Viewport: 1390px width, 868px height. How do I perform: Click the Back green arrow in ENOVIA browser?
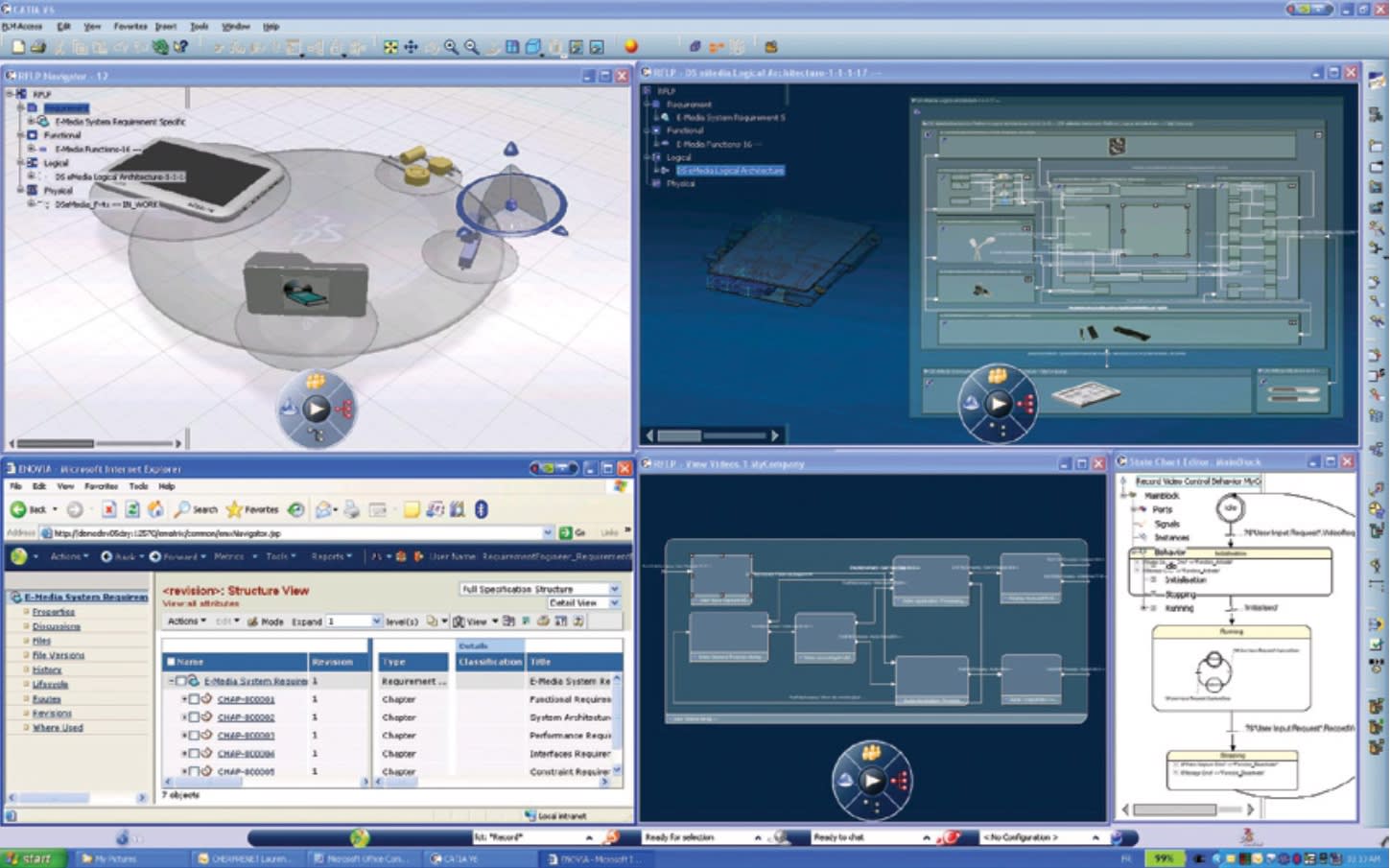point(18,509)
